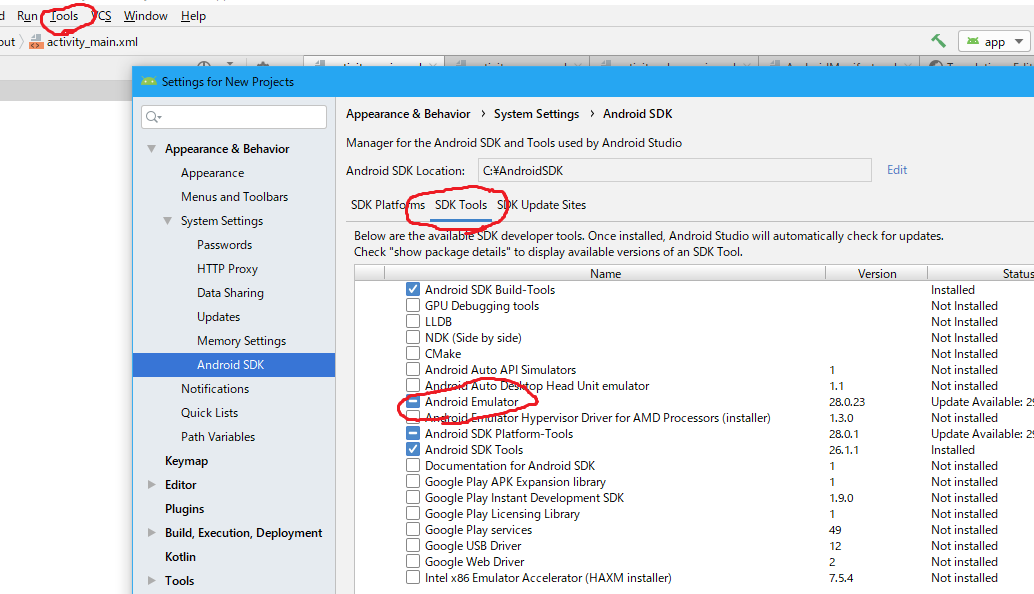The image size is (1034, 594).
Task: Open the VCS menu
Action: coord(101,16)
